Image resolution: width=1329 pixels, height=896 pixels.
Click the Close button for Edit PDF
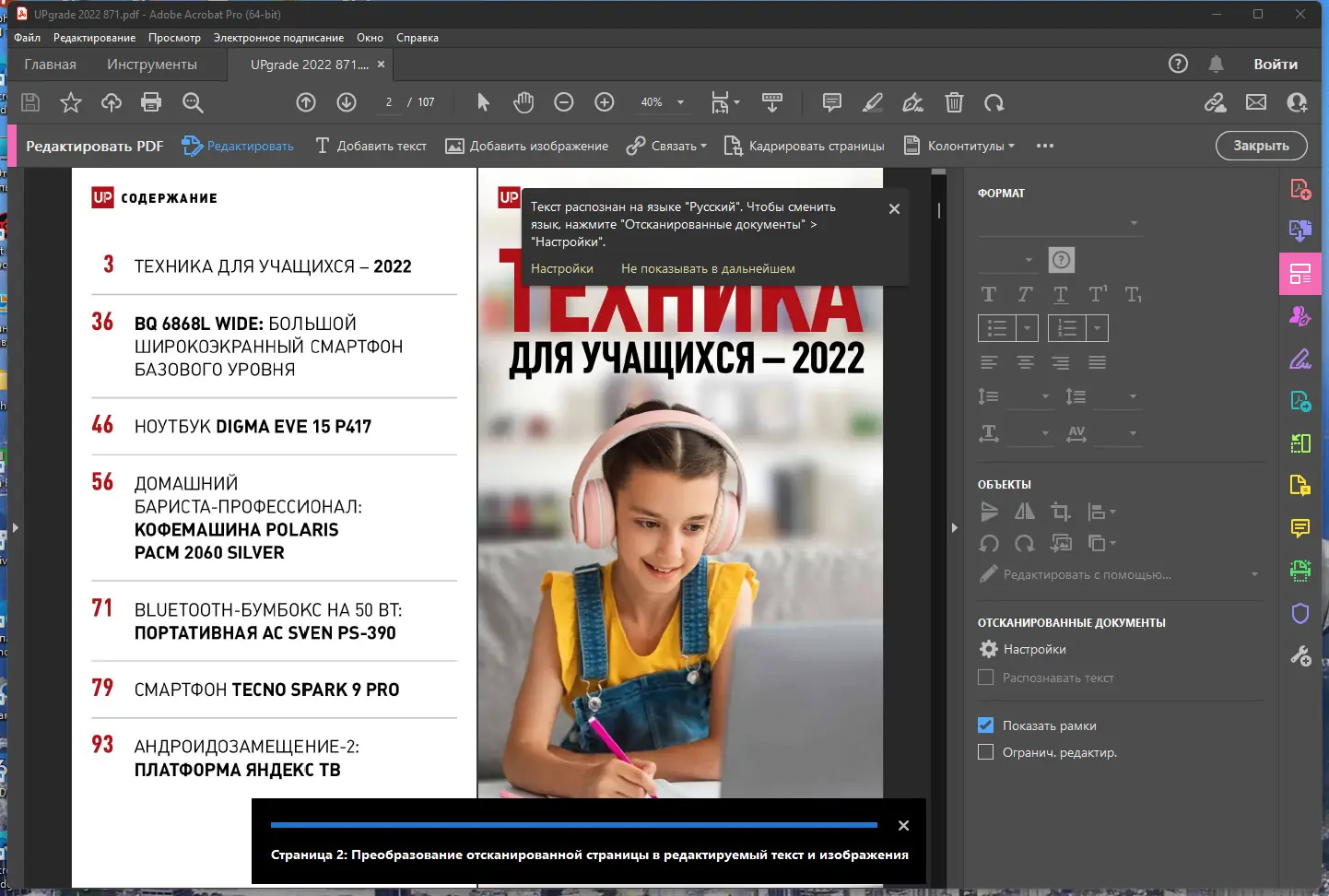pyautogui.click(x=1261, y=146)
